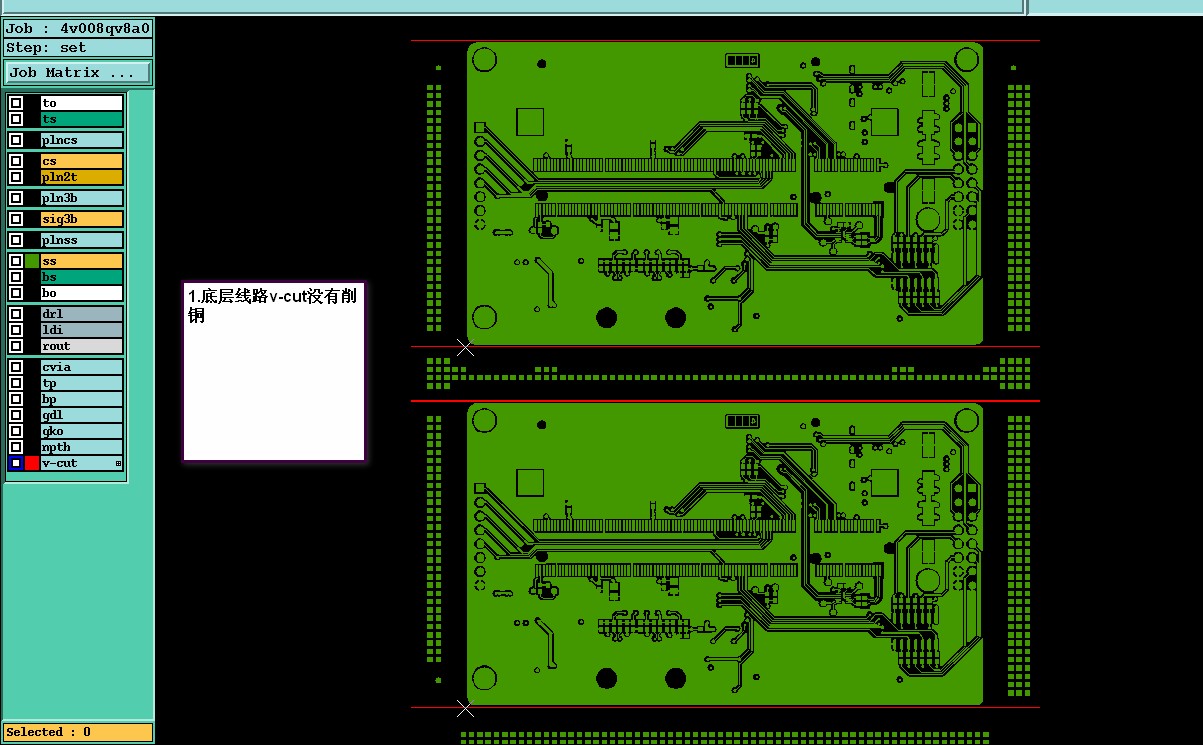Select the 'gdl' layer name
This screenshot has width=1203, height=745.
(82, 415)
